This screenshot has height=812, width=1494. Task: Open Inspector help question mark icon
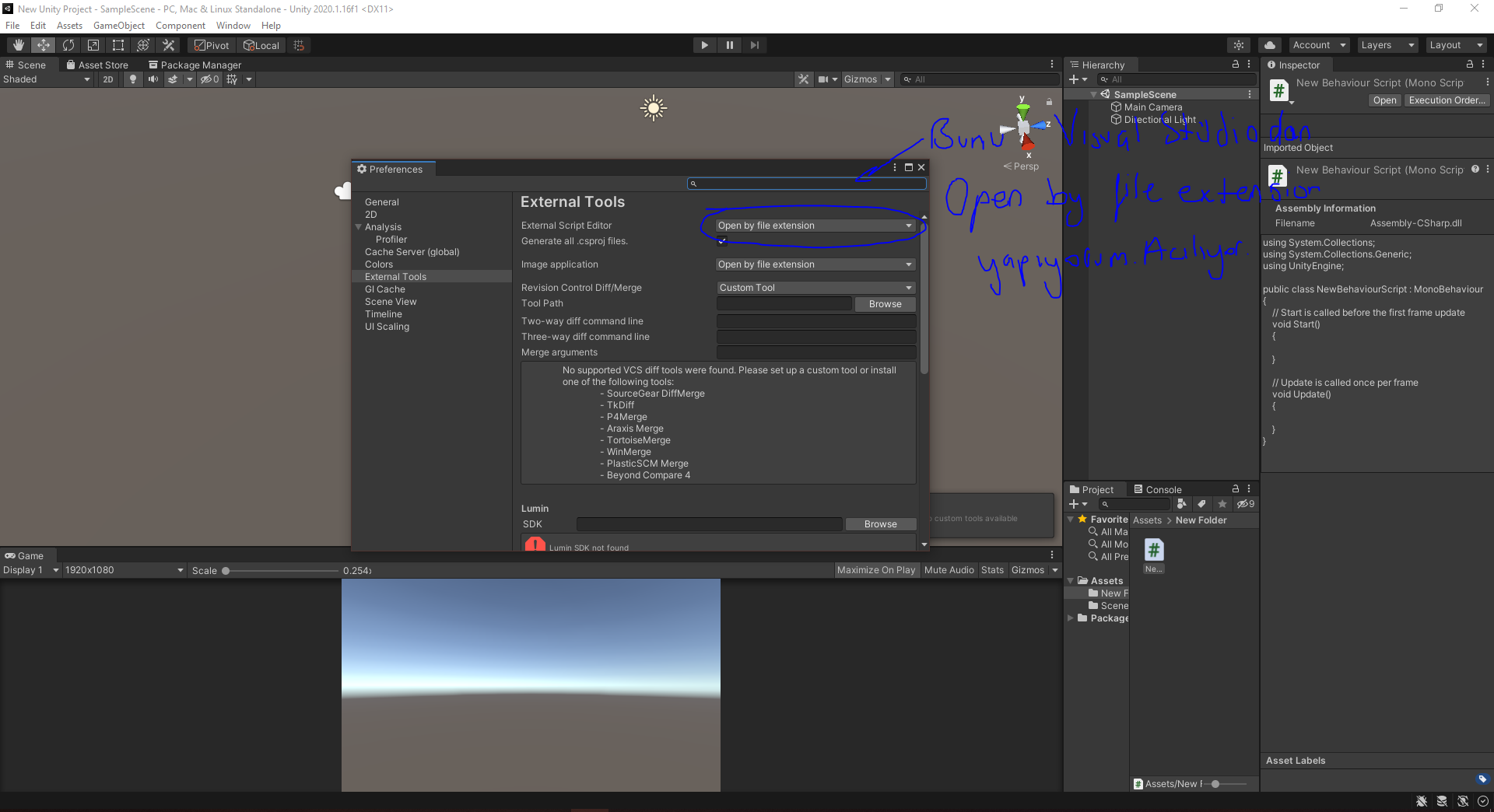point(1475,170)
